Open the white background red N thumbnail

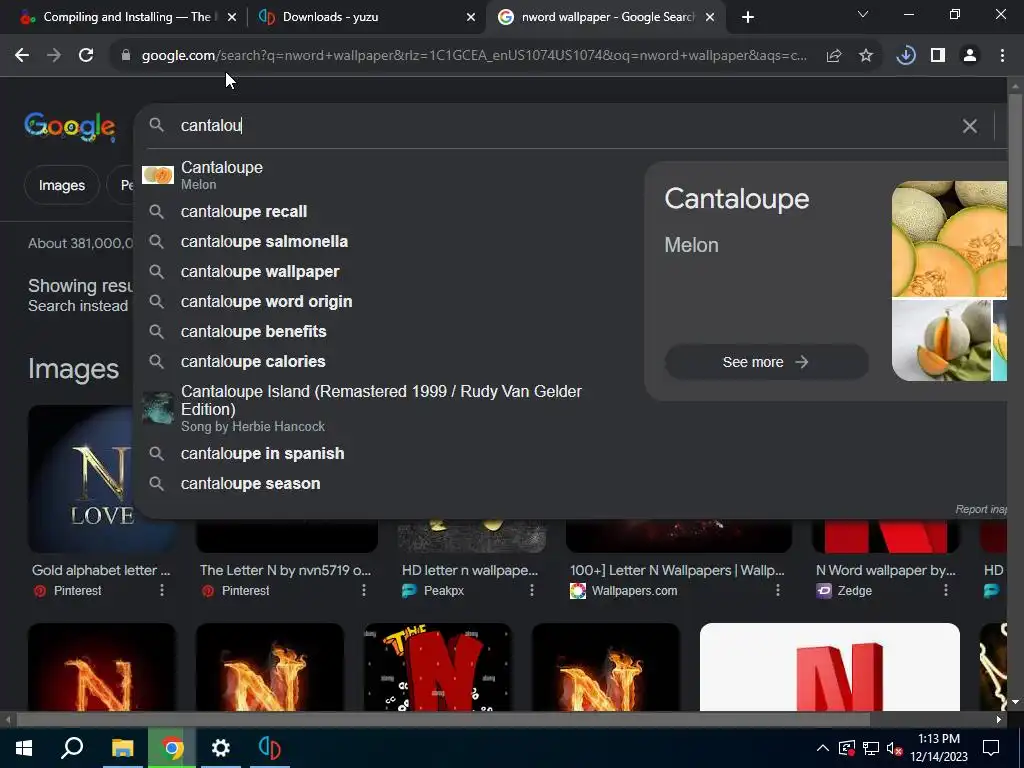pos(829,667)
